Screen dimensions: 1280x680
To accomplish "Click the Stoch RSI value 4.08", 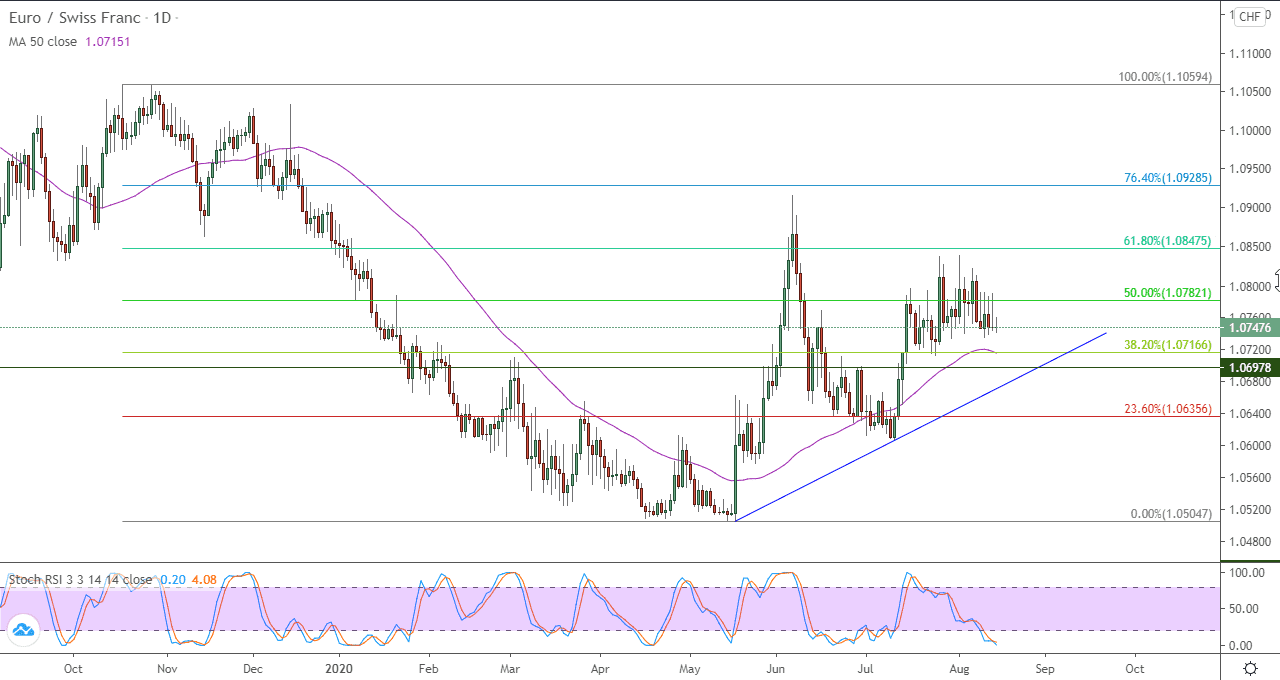I will tap(203, 579).
